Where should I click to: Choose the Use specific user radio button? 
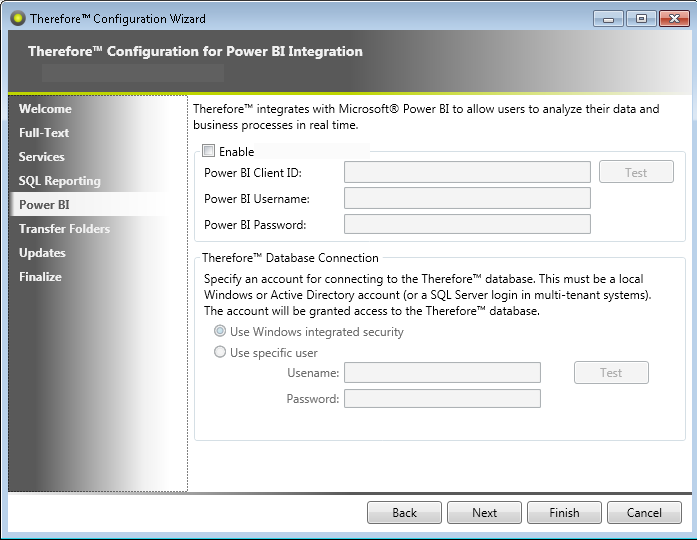tap(220, 352)
